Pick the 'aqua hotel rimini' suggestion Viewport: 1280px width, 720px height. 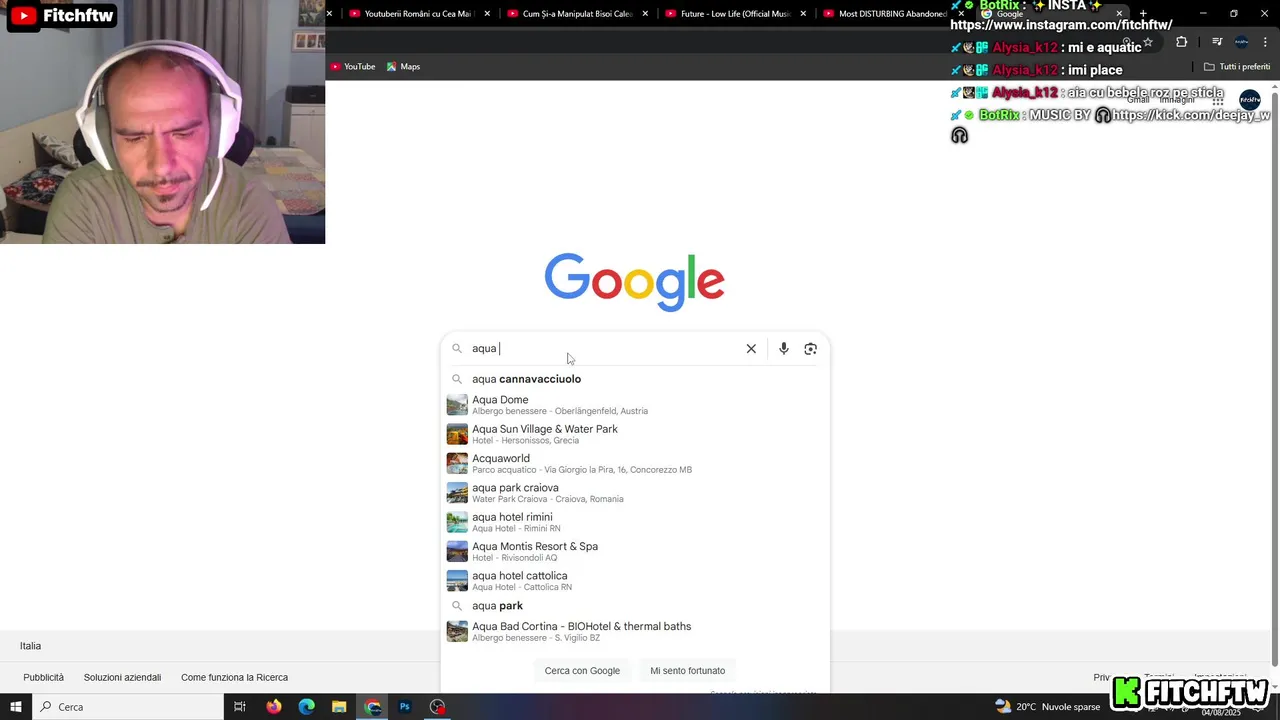point(635,522)
